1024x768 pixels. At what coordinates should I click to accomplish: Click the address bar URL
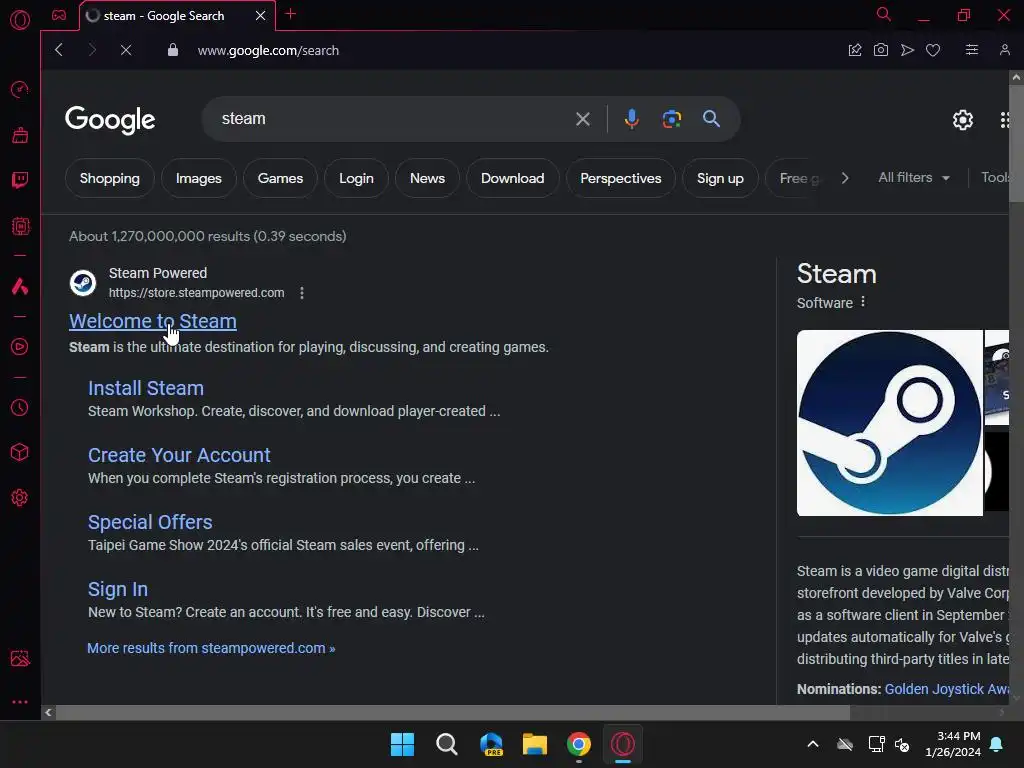coord(268,50)
